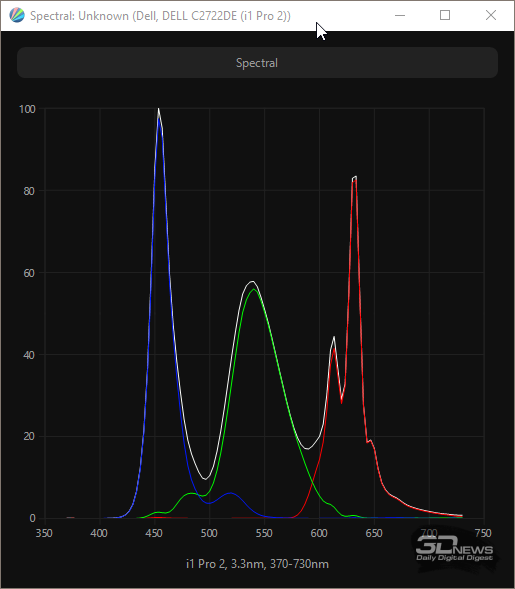Click the green curve peak near 540 nm

(254, 289)
